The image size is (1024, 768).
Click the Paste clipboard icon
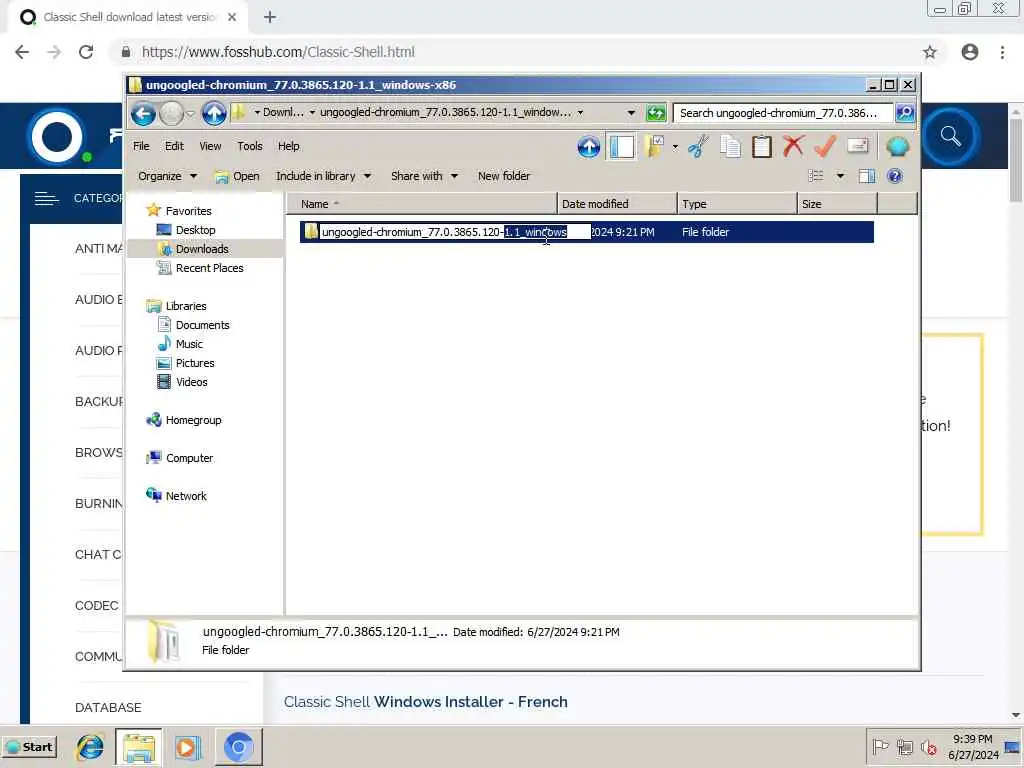point(761,146)
